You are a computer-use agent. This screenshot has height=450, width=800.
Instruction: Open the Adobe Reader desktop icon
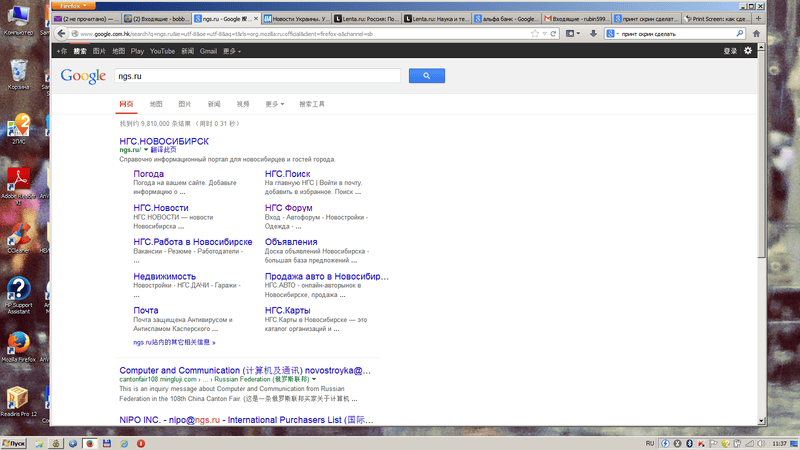coord(18,186)
